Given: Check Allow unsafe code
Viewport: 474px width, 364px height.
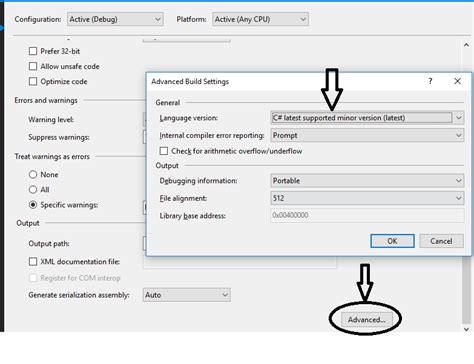Looking at the screenshot, I should pos(33,66).
